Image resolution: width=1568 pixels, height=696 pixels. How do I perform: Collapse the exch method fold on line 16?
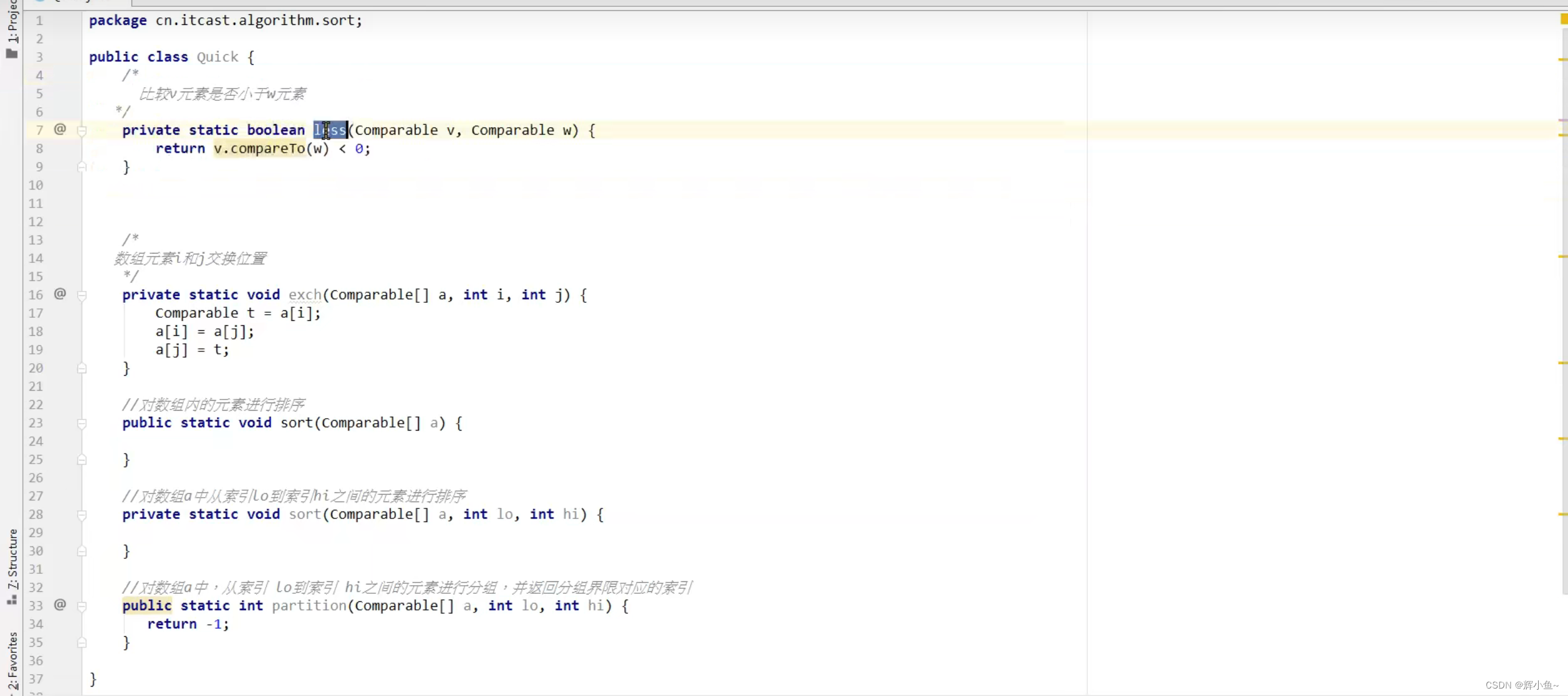click(82, 295)
